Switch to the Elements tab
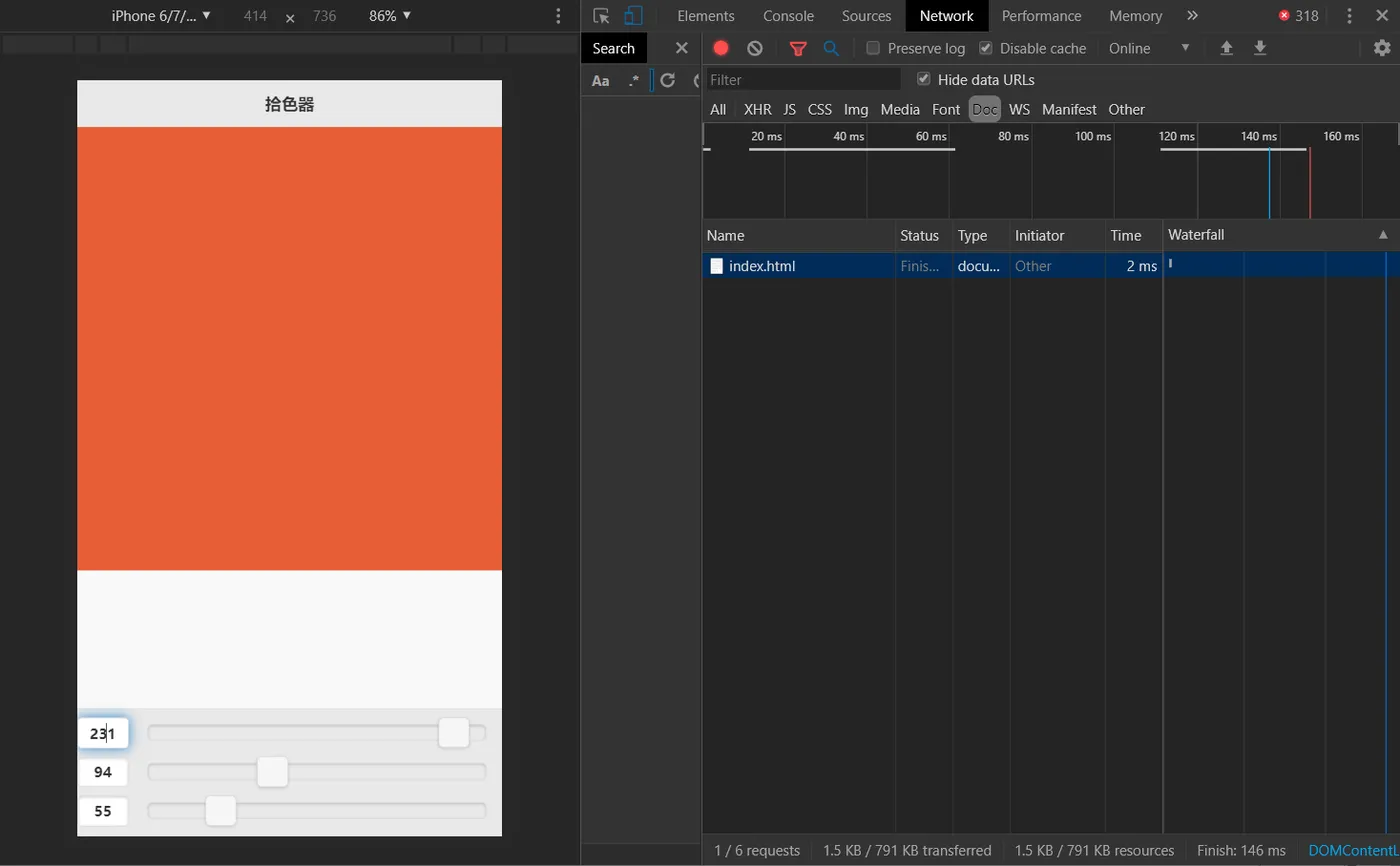The width and height of the screenshot is (1400, 866). (x=706, y=16)
